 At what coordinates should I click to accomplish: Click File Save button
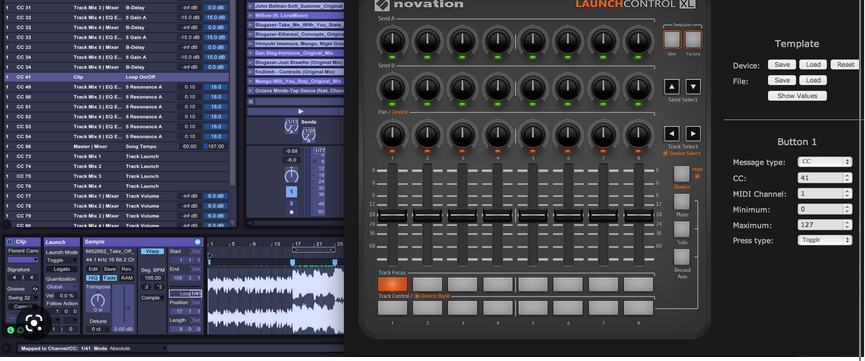(x=782, y=80)
